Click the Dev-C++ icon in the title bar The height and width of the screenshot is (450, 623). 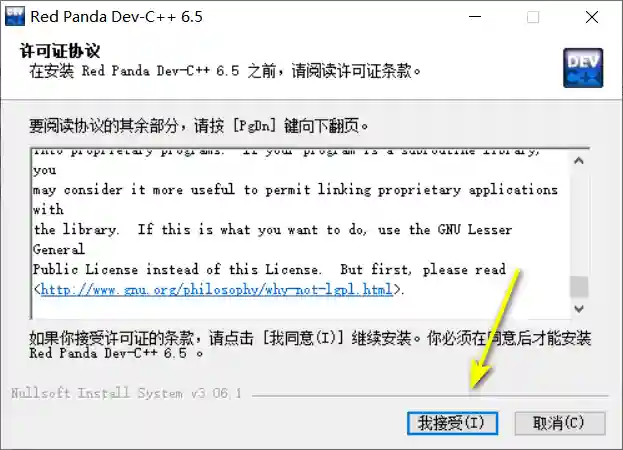15,16
